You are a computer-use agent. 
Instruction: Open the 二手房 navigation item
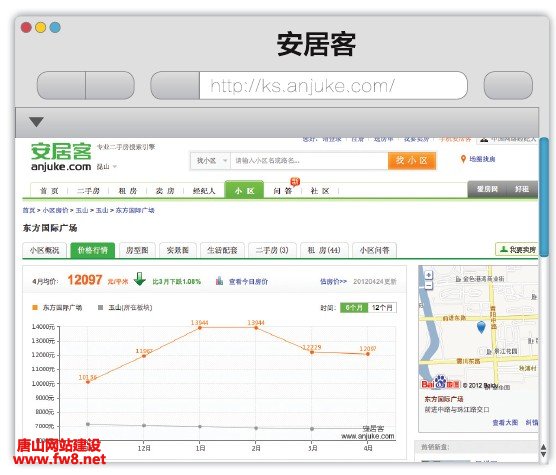point(88,191)
